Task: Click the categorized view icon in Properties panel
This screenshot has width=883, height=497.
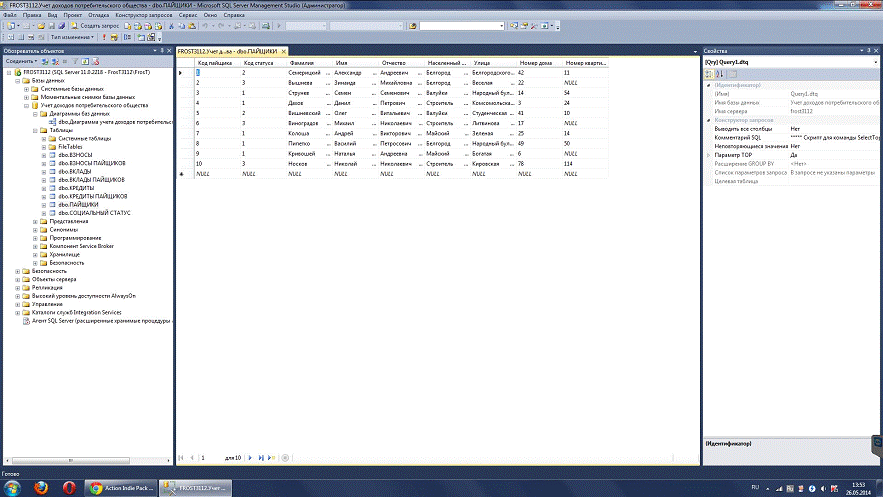Action: pyautogui.click(x=709, y=74)
